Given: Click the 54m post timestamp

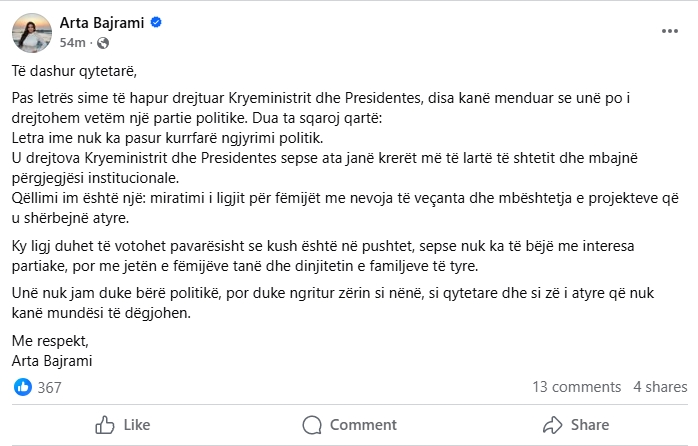Looking at the screenshot, I should pos(73,43).
